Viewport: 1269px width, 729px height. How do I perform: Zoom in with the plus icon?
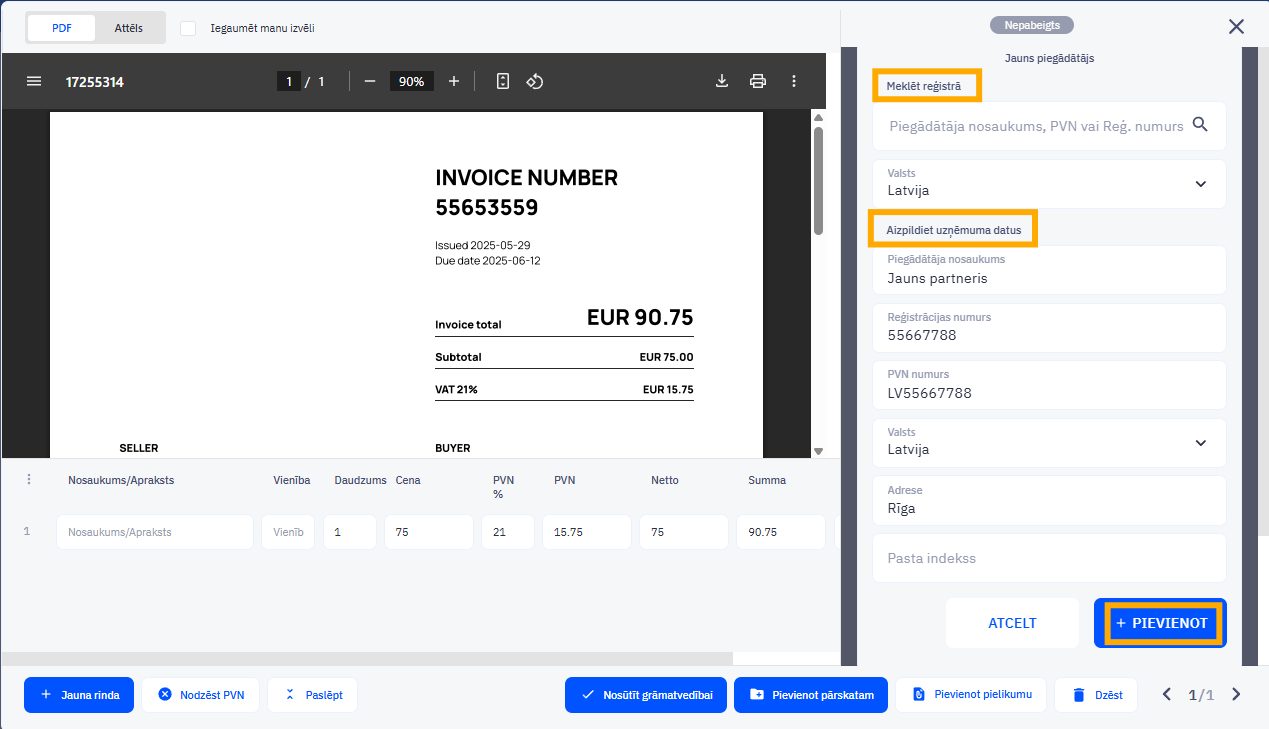[x=454, y=81]
